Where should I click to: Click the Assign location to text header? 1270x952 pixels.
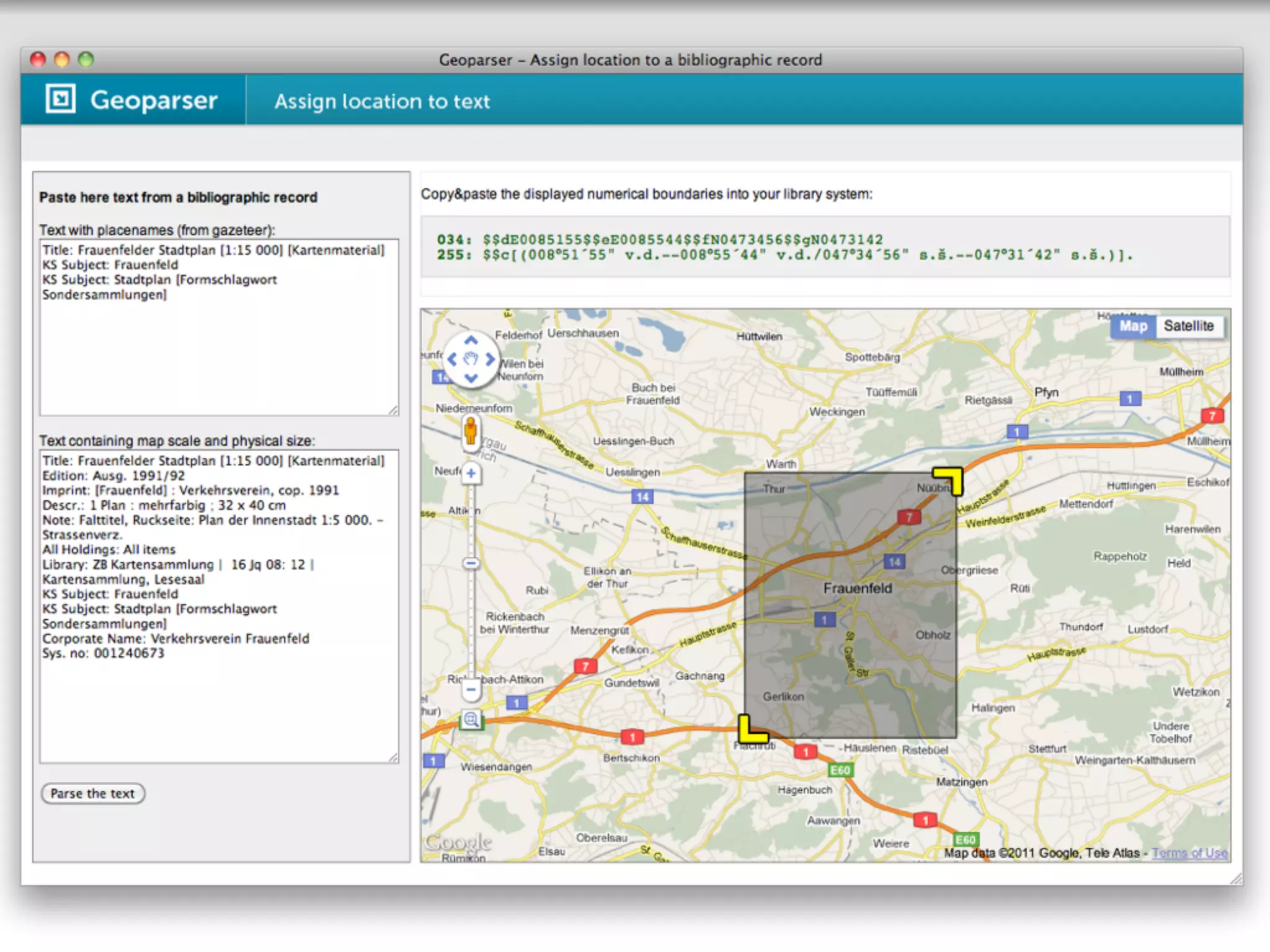click(382, 101)
